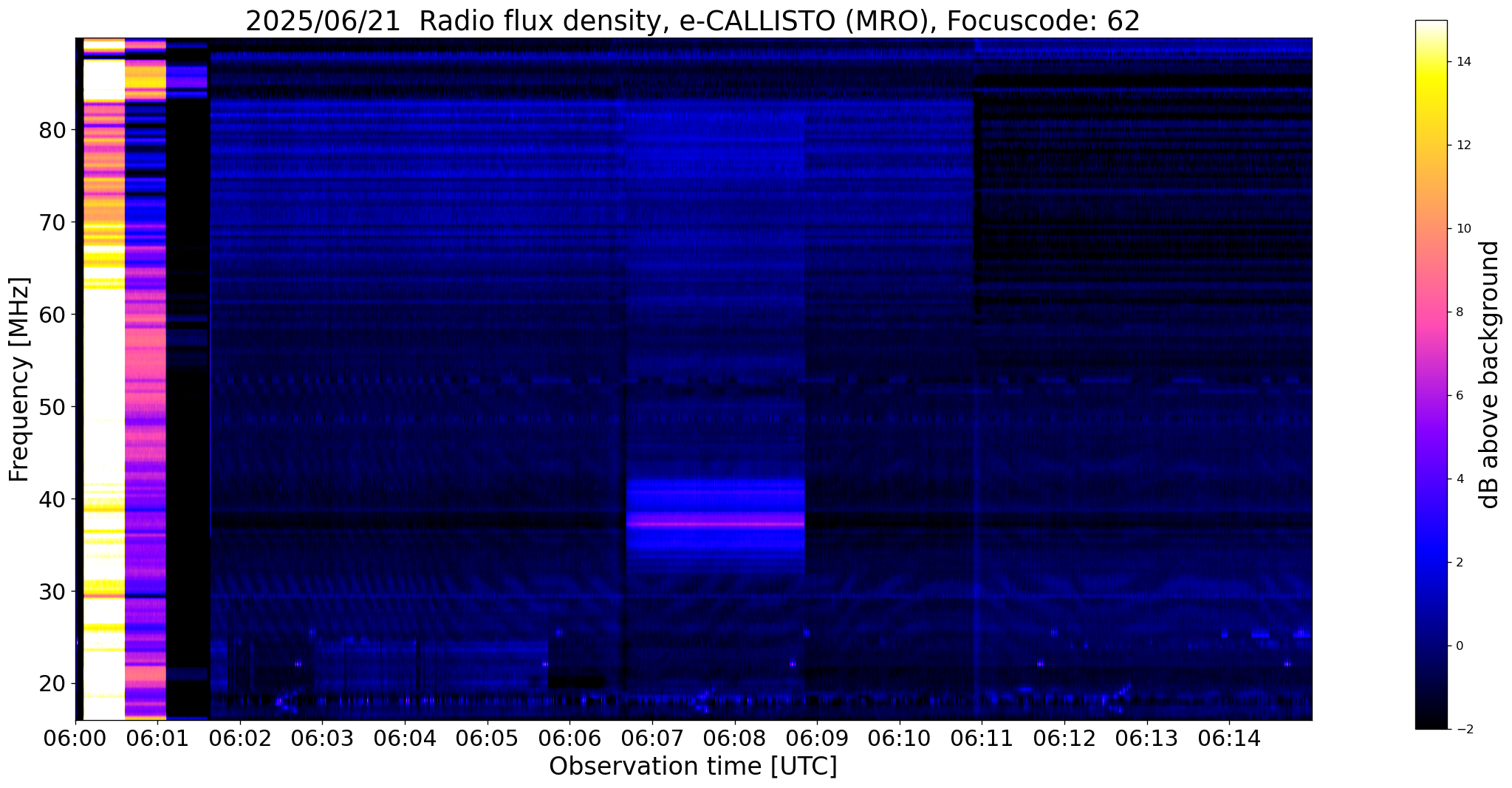
Task: Click the 30 MHz frequency tick label
Action: point(52,592)
